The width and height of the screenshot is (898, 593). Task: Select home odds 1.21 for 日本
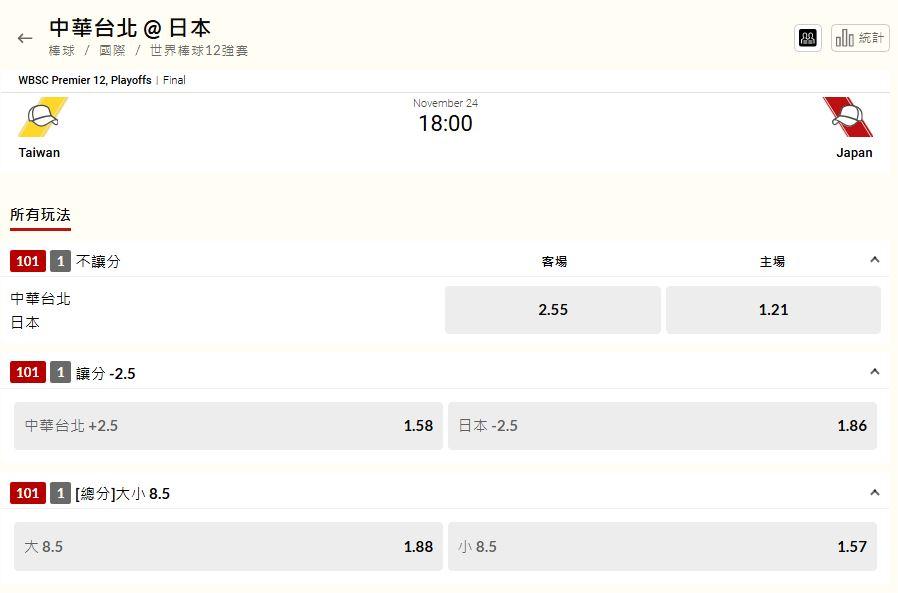coord(773,310)
